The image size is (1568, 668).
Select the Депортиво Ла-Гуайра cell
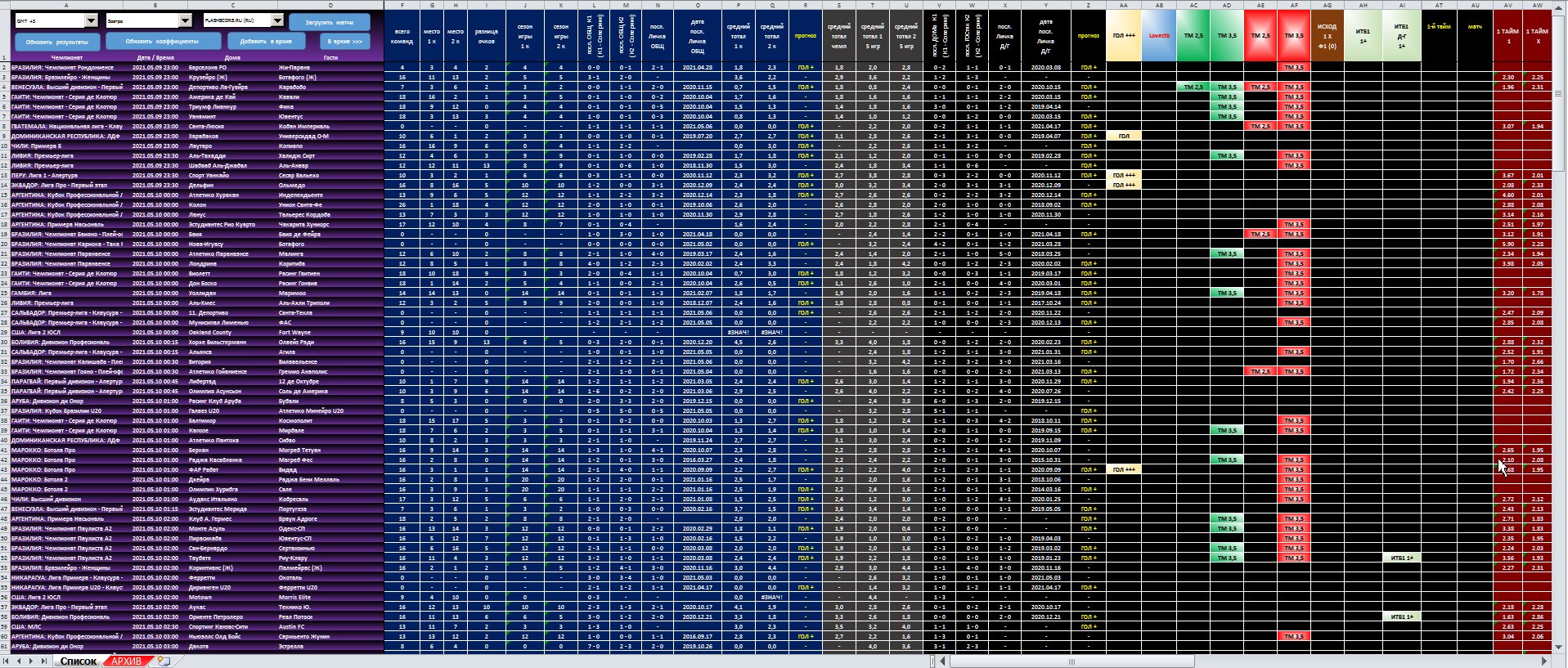point(232,87)
